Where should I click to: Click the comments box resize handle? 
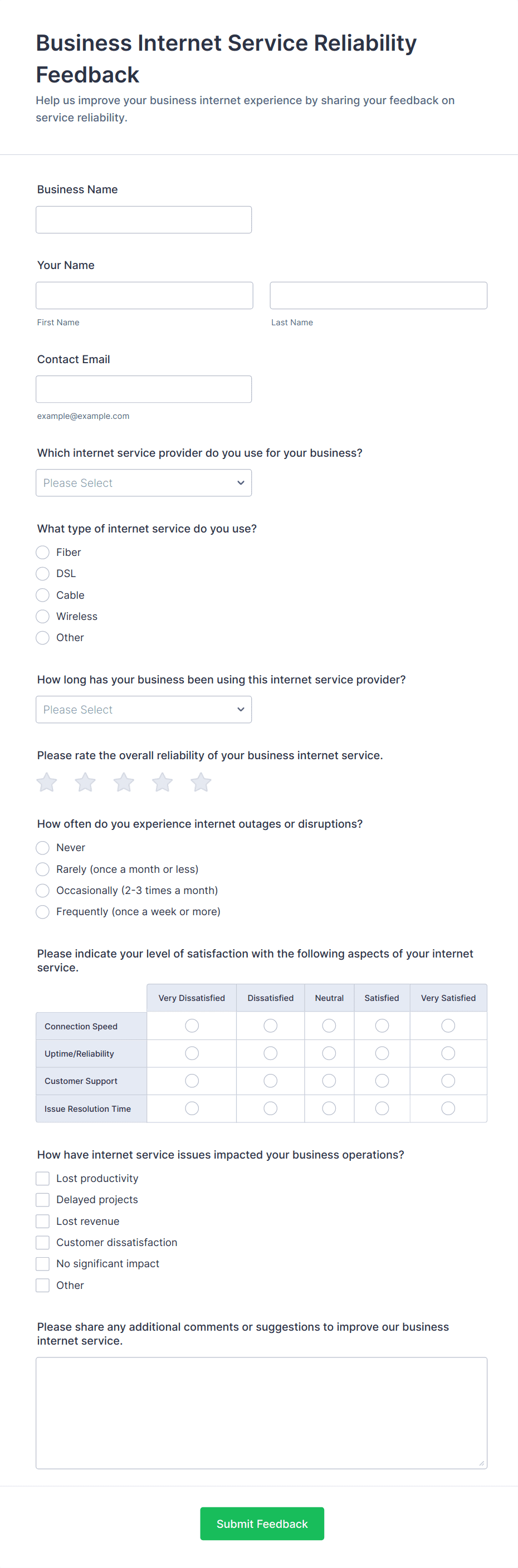click(481, 1463)
